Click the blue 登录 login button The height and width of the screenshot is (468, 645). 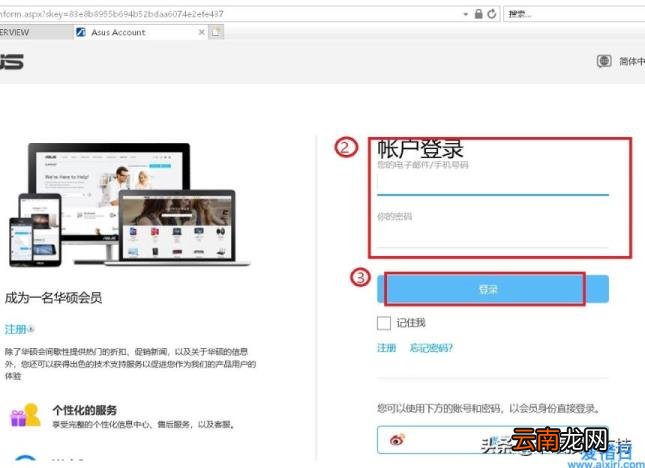click(x=493, y=289)
